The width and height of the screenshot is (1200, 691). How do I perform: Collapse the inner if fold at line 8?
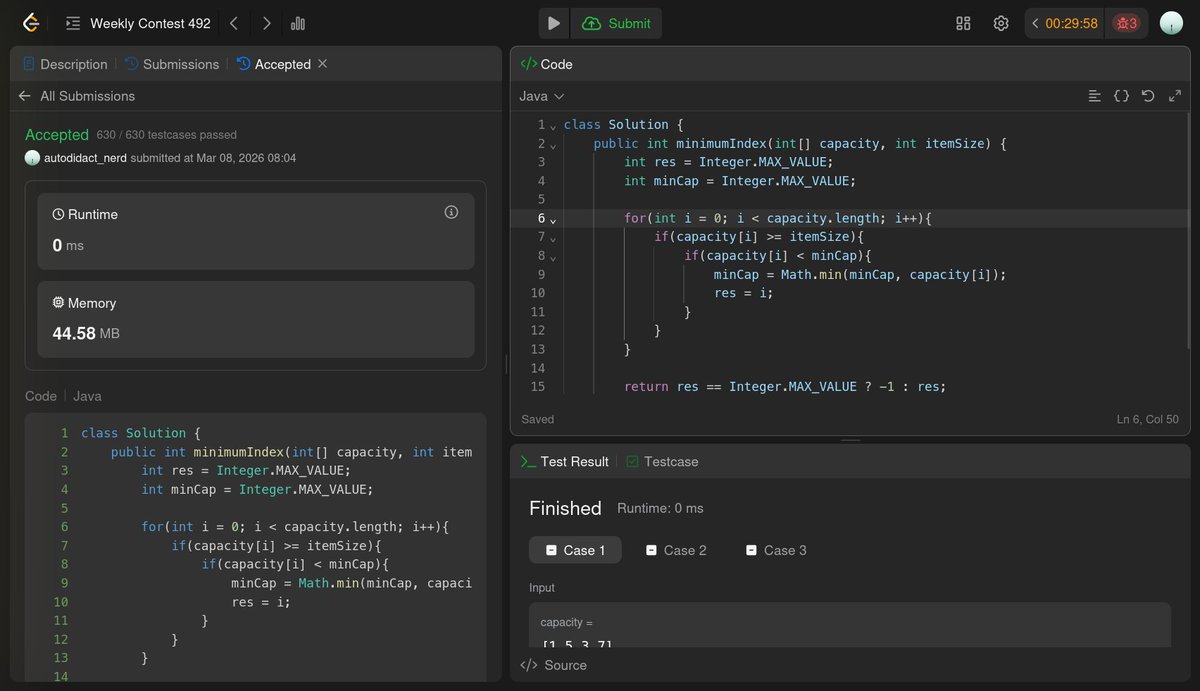(553, 257)
